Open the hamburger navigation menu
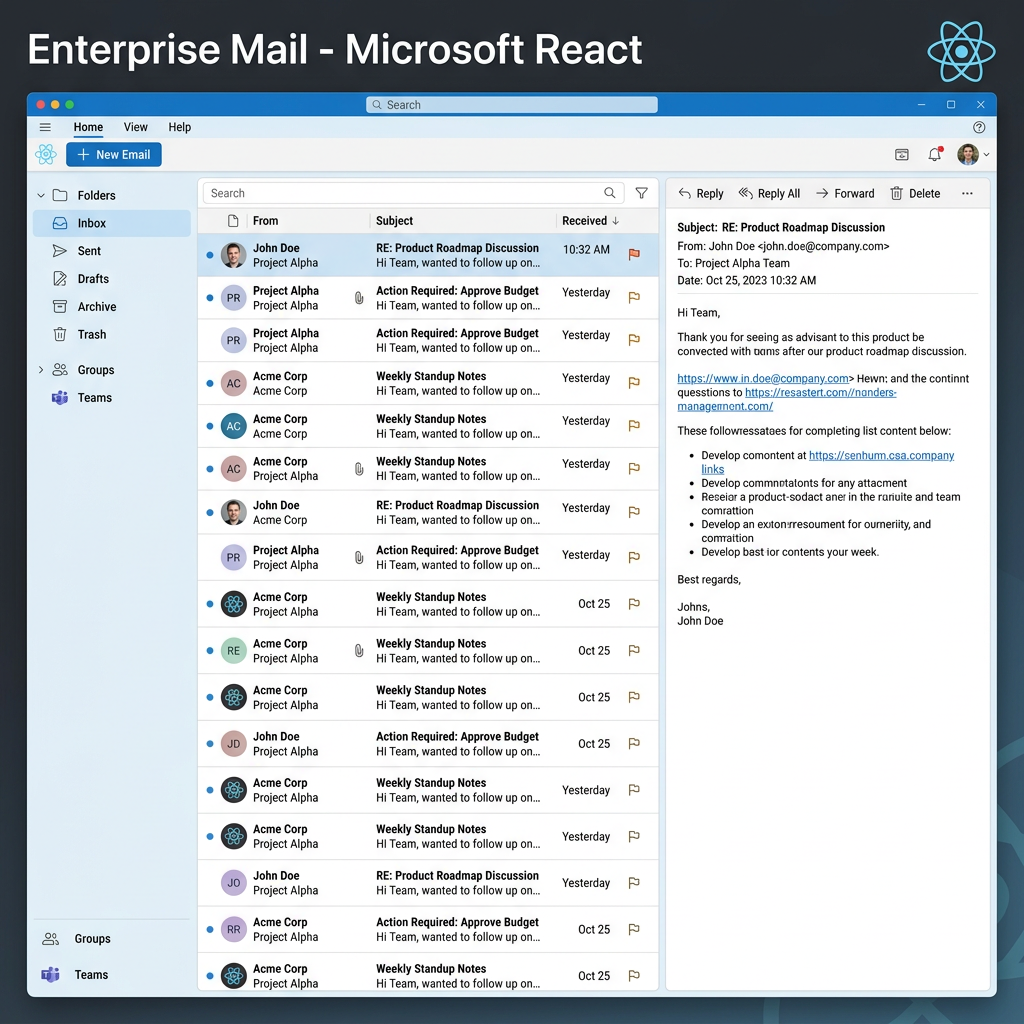Image resolution: width=1024 pixels, height=1024 pixels. pyautogui.click(x=45, y=127)
